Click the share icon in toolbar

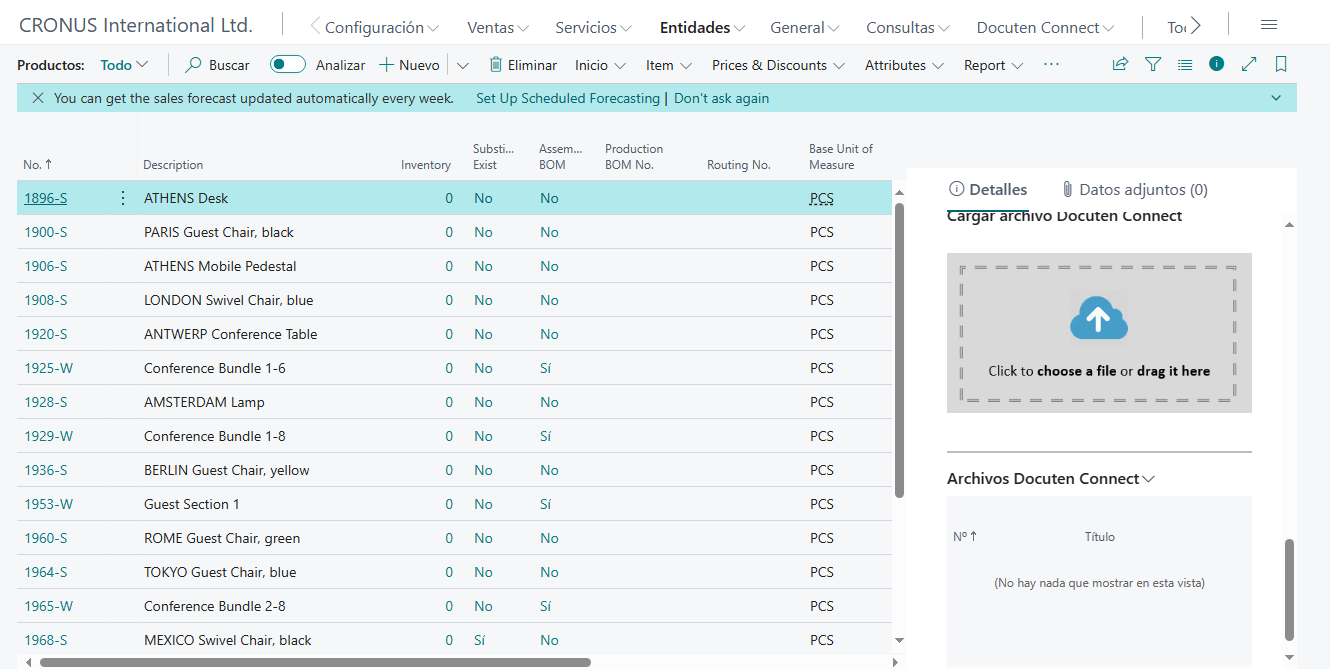pos(1120,64)
